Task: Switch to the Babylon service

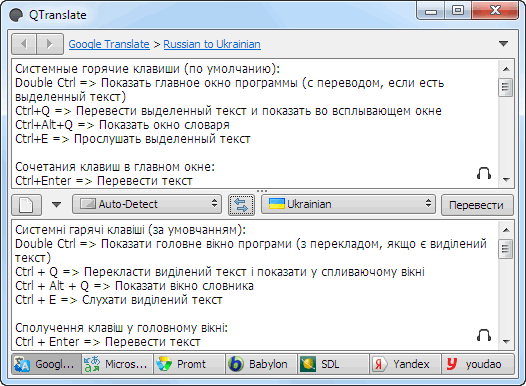Action: pos(261,364)
